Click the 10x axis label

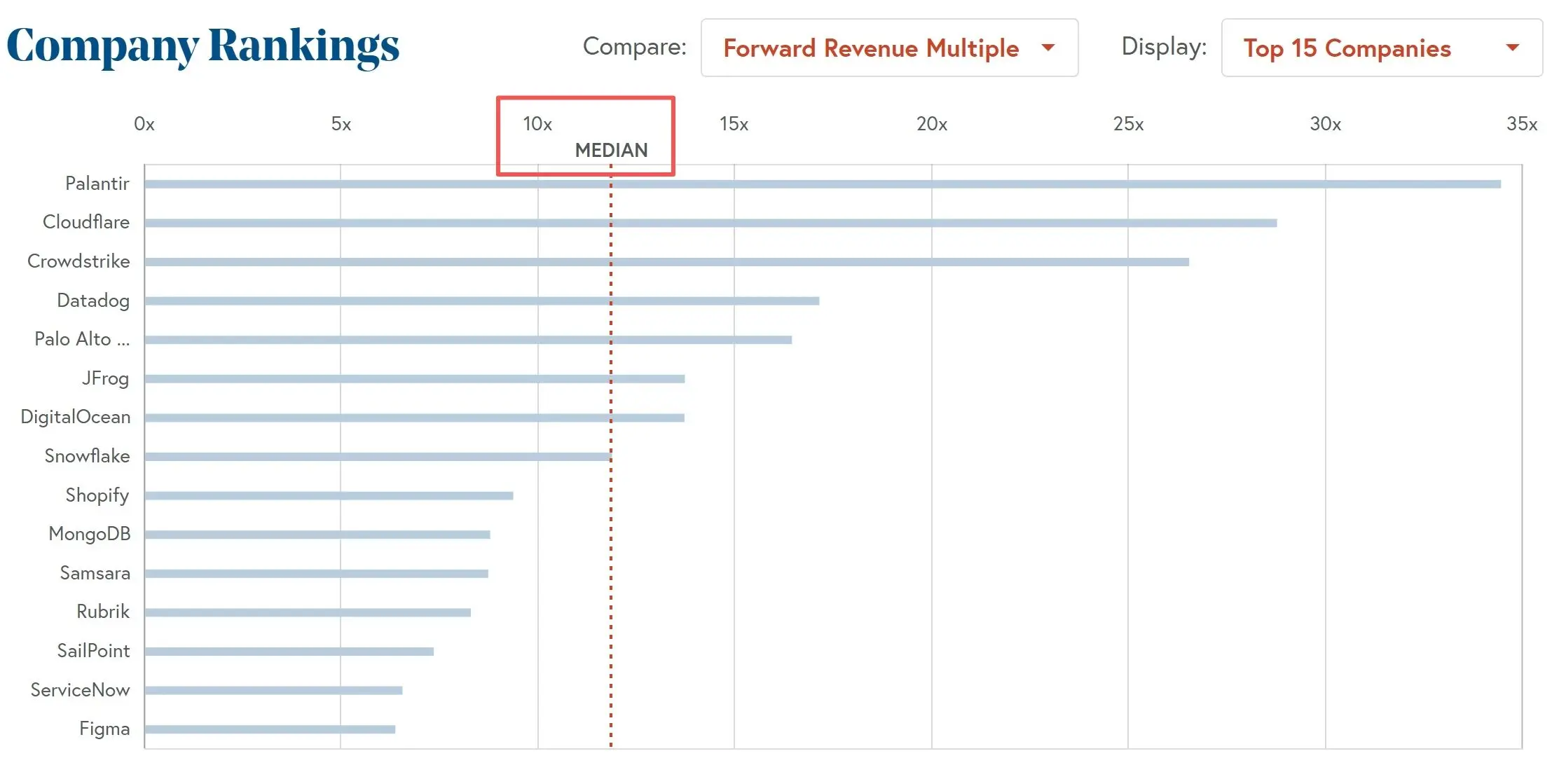[x=537, y=124]
